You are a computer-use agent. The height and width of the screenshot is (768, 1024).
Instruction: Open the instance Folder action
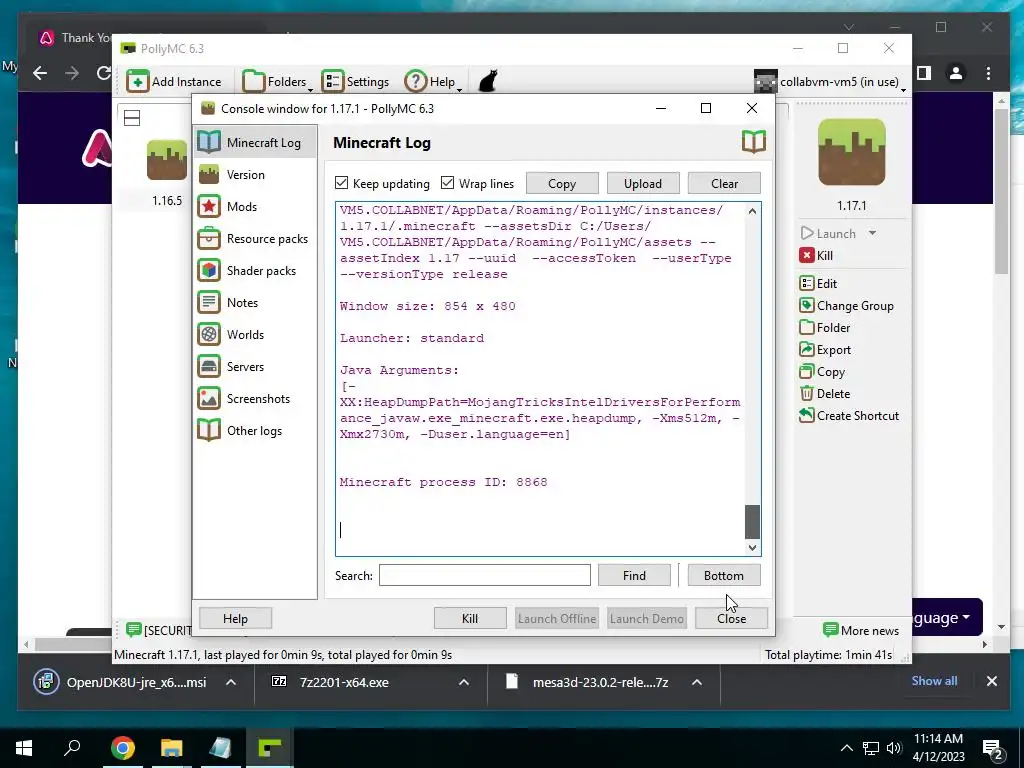pos(825,328)
